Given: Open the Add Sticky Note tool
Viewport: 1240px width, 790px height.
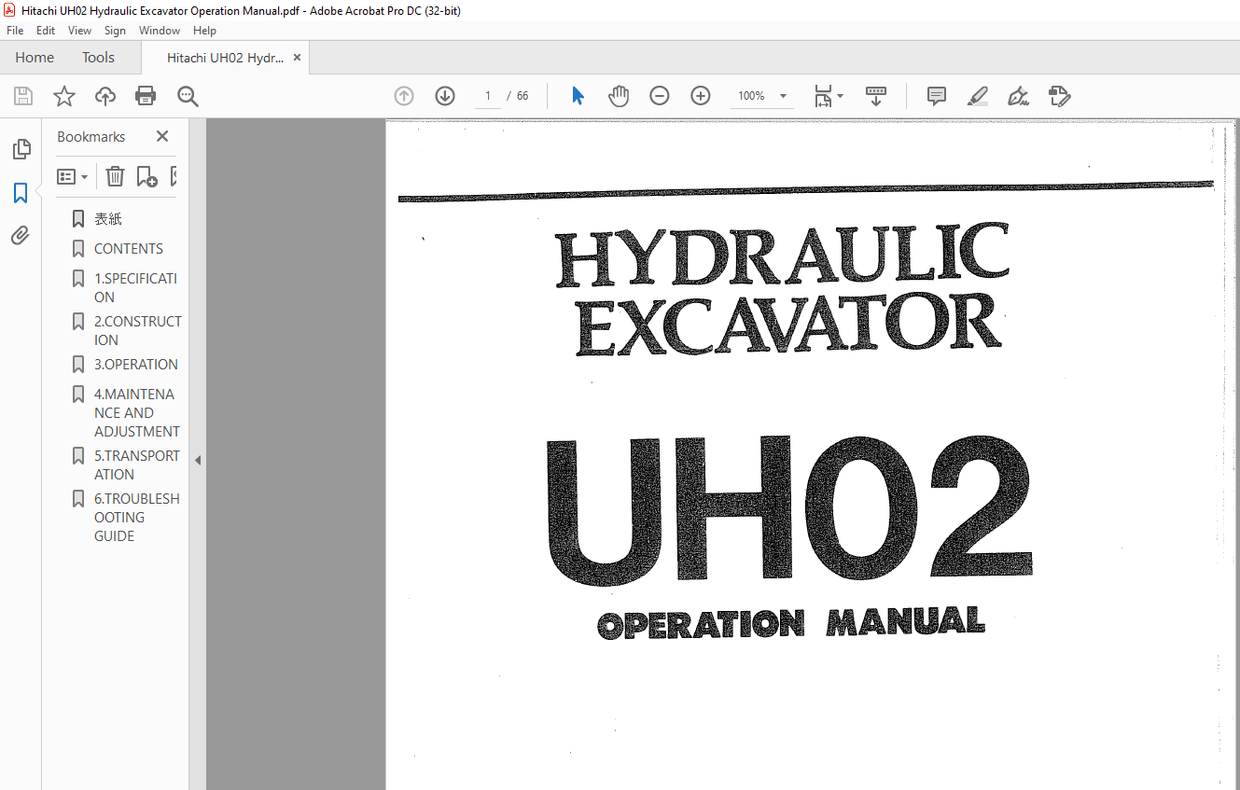Looking at the screenshot, I should [x=935, y=95].
